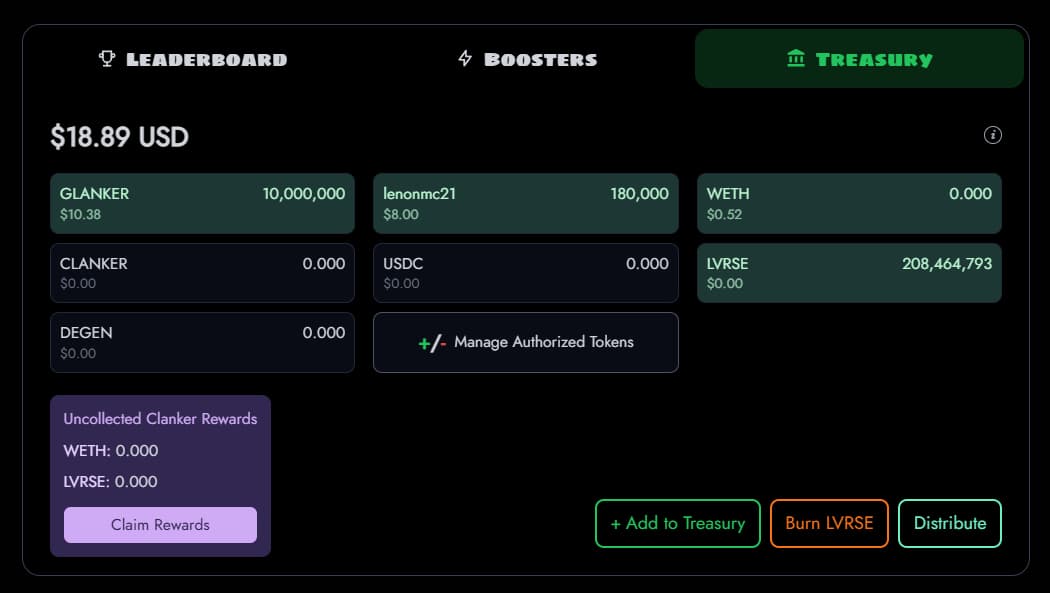
Task: Select the LVRSE token balance card
Action: [x=849, y=273]
